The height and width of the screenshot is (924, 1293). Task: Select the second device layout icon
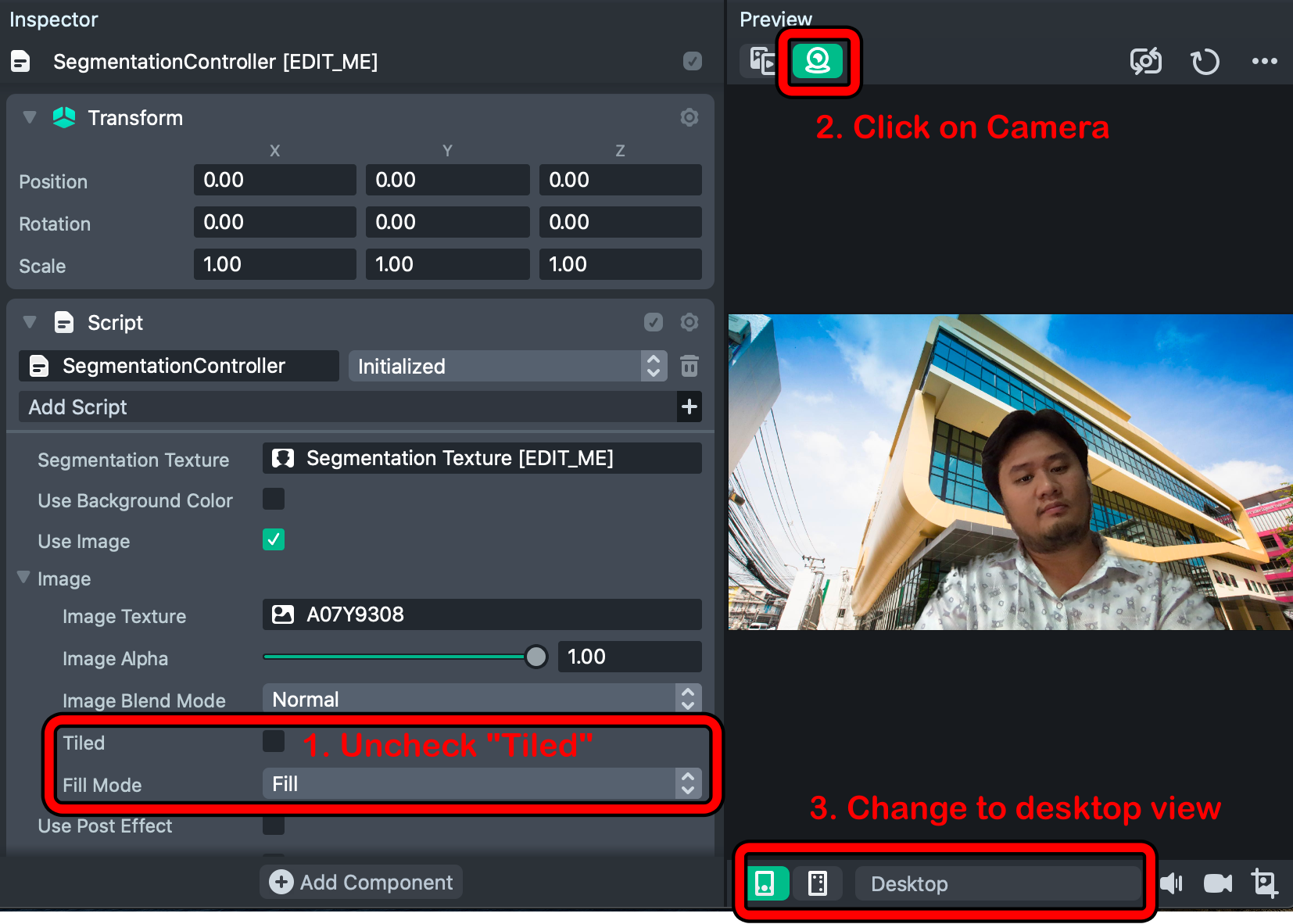(818, 883)
